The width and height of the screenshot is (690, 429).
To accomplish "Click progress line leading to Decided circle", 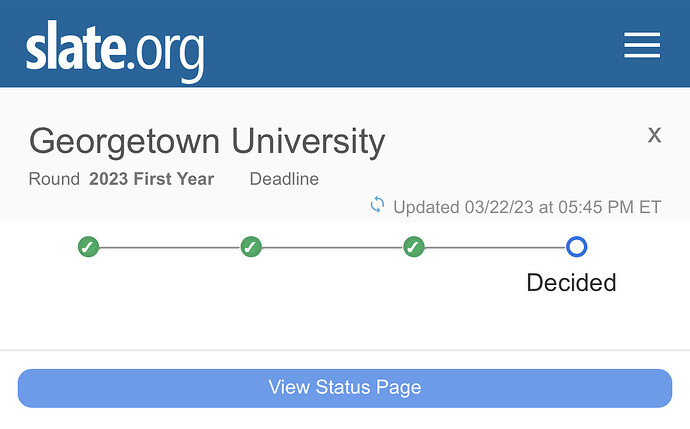I will point(495,248).
